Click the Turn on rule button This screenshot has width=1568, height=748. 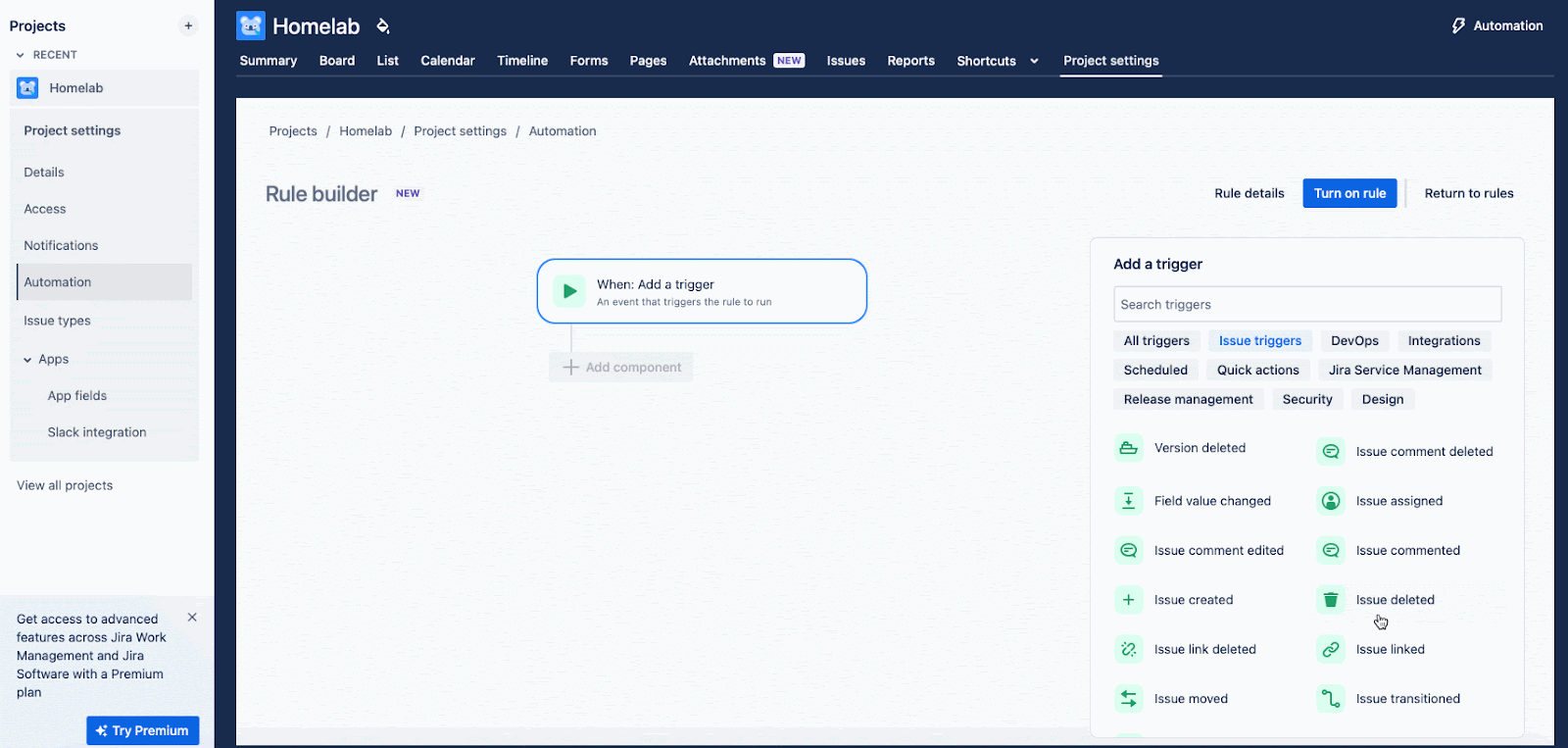1349,193
